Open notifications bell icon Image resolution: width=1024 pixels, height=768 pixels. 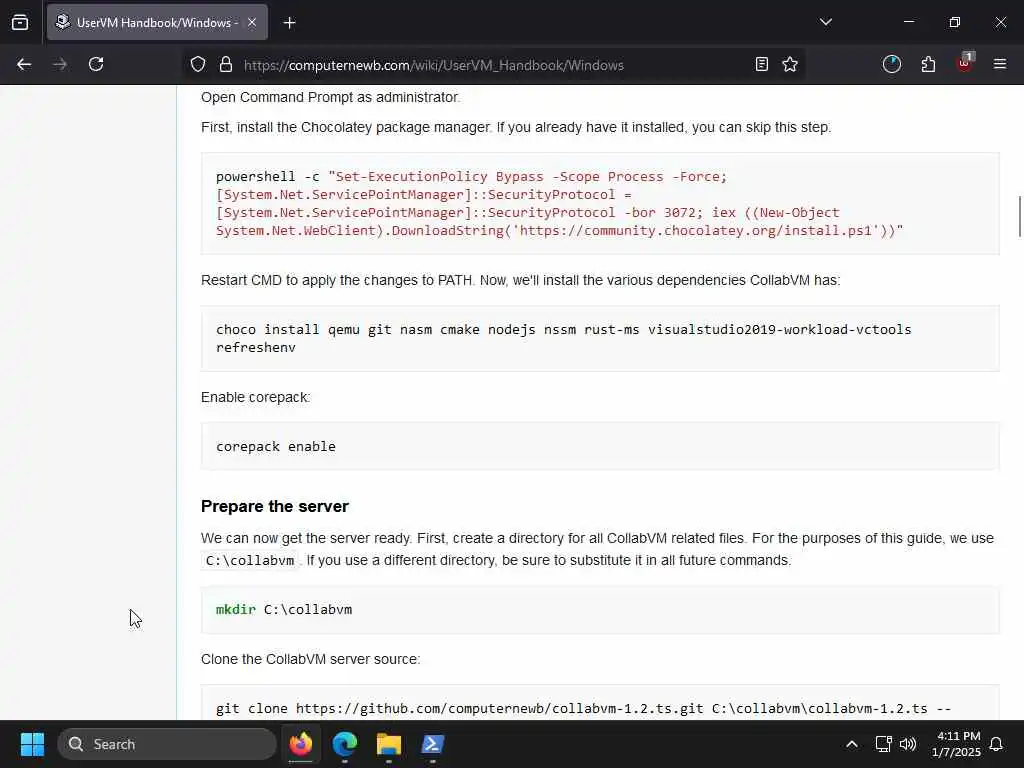997,744
